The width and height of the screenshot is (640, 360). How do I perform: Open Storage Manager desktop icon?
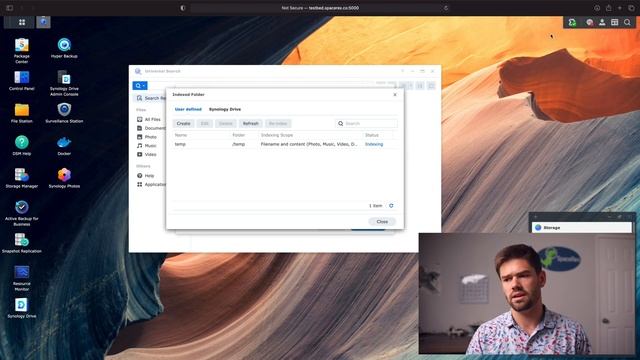coord(22,178)
